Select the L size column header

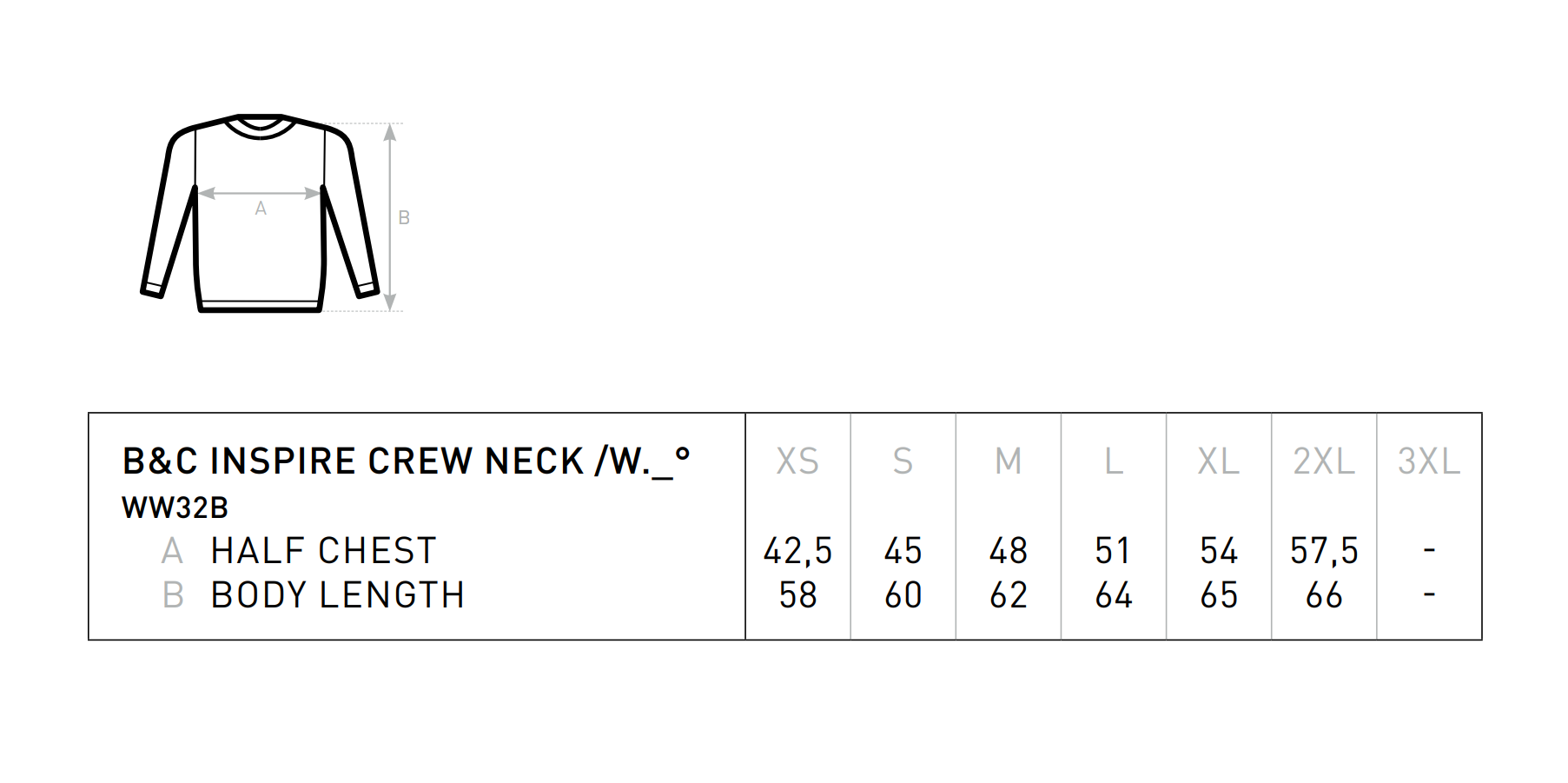(1114, 461)
